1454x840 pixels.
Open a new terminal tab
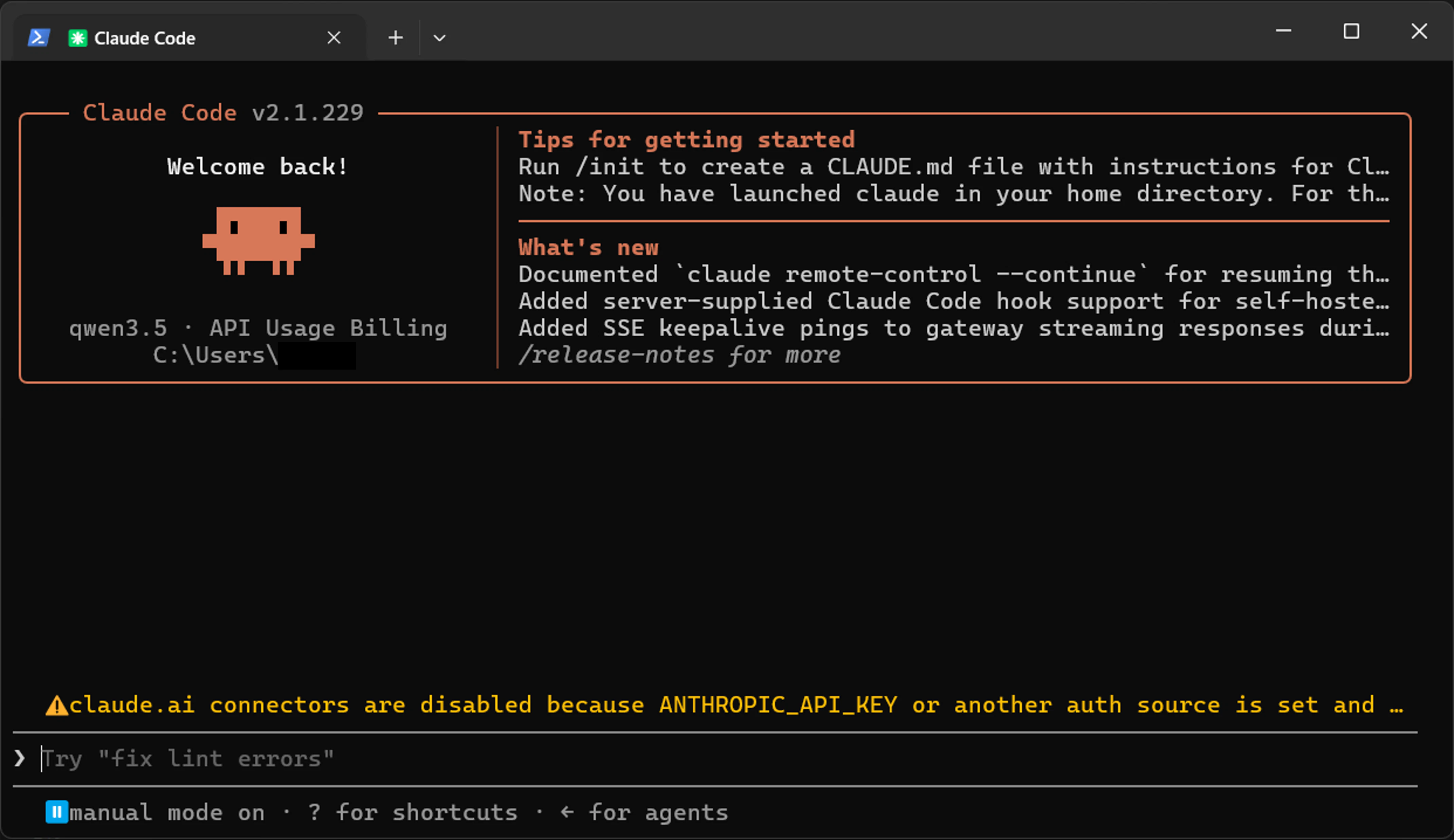click(x=395, y=38)
